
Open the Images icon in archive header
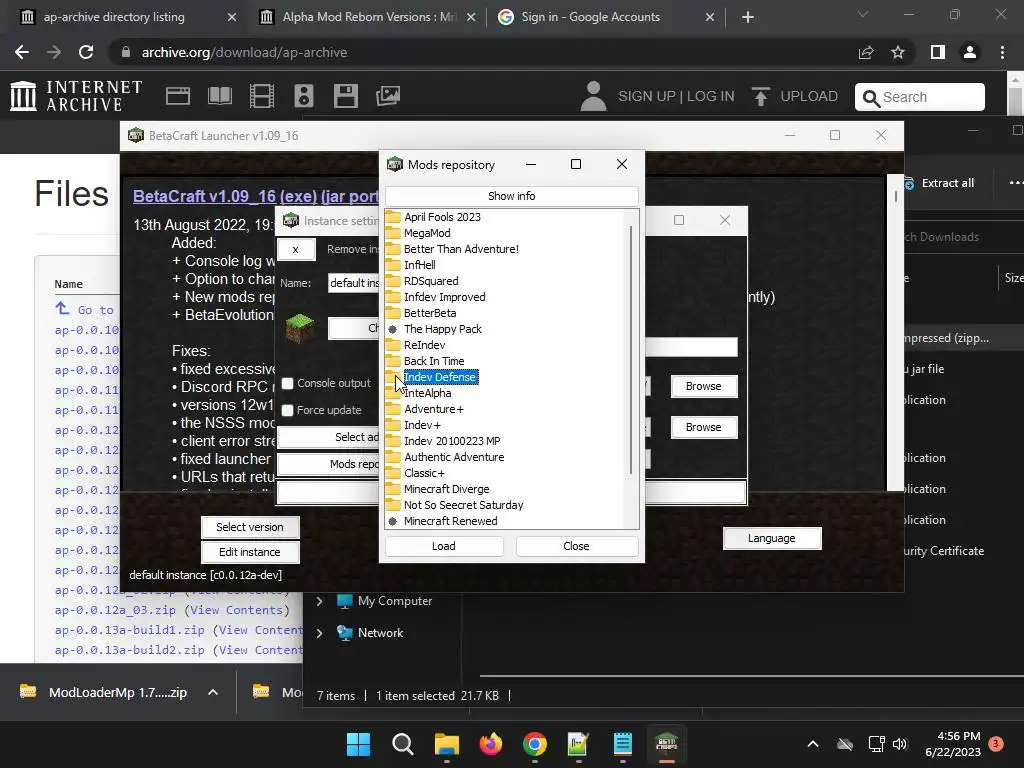[388, 96]
